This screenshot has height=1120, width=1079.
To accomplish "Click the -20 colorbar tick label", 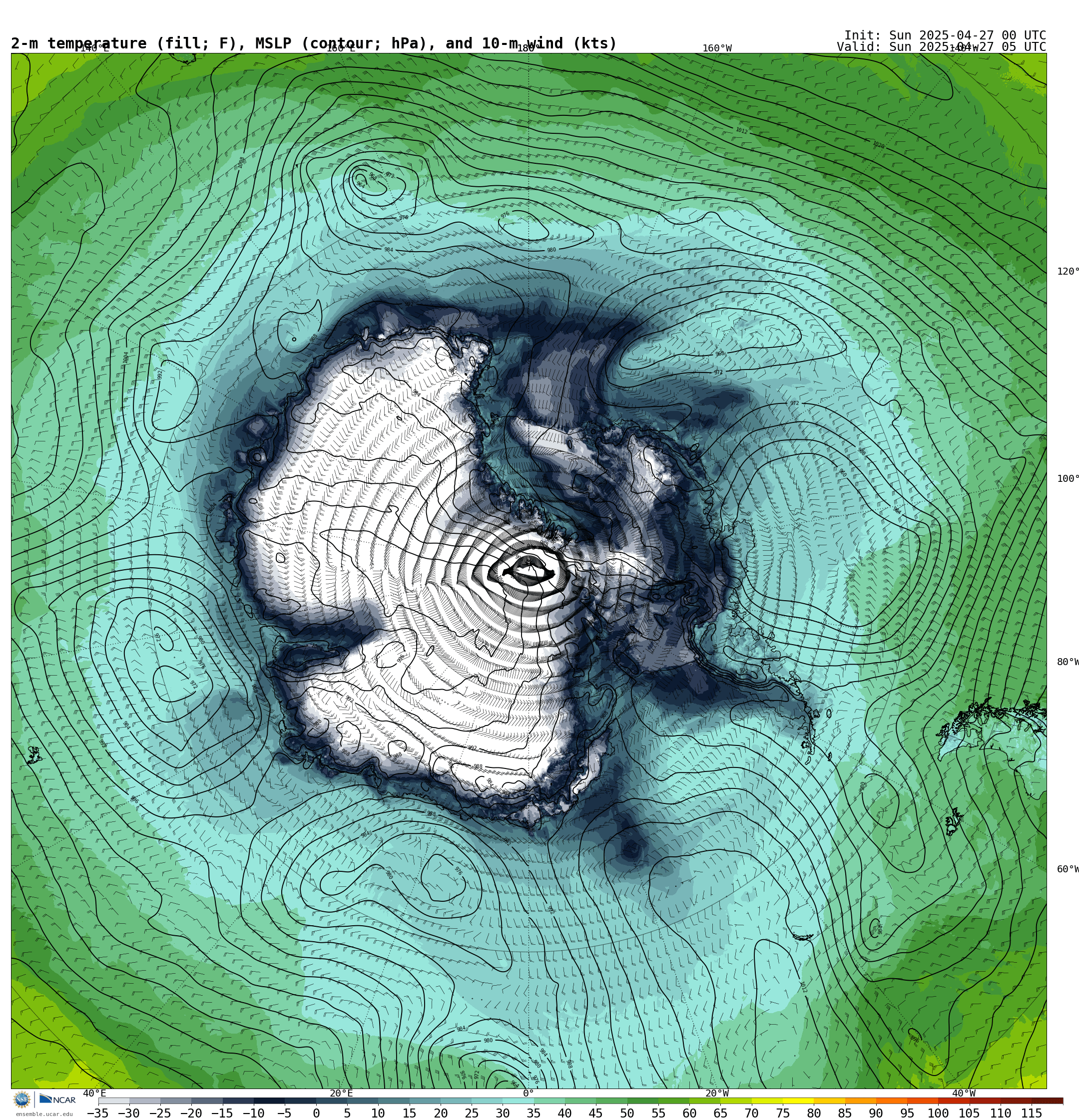I will [191, 1113].
